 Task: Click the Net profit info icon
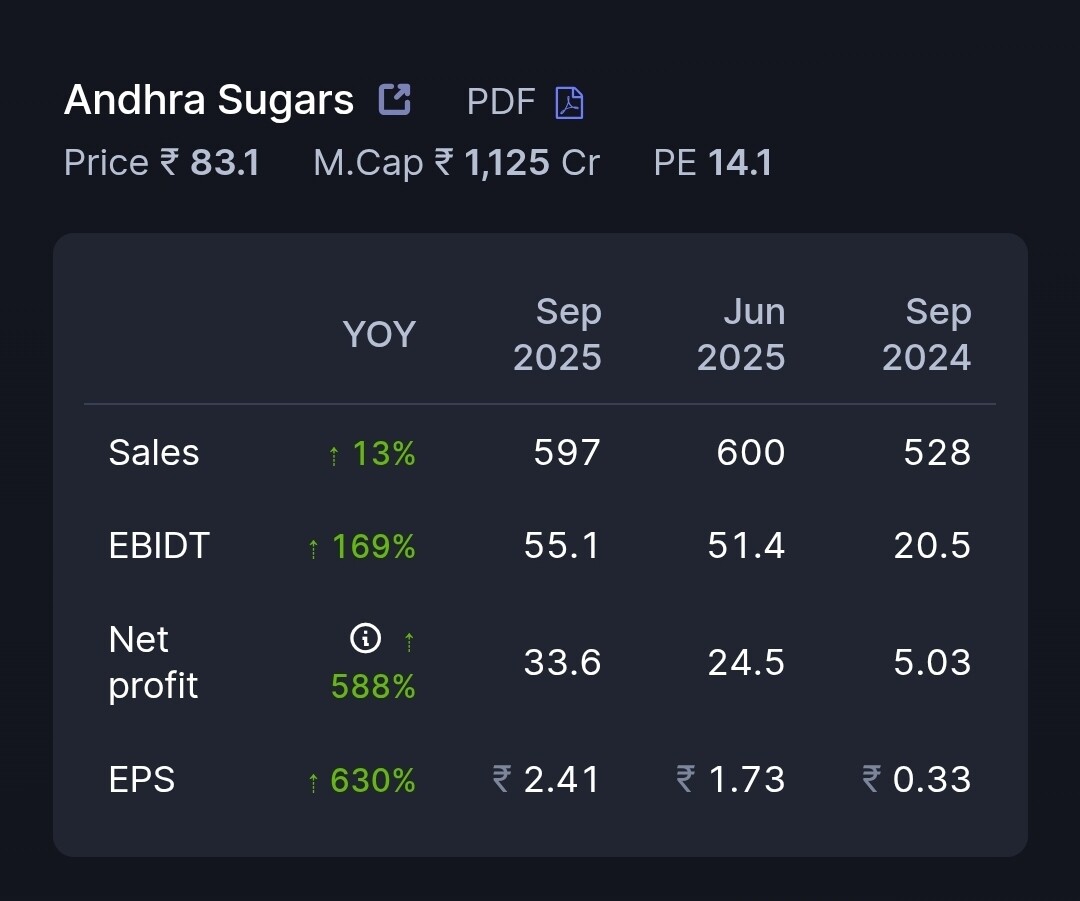366,638
